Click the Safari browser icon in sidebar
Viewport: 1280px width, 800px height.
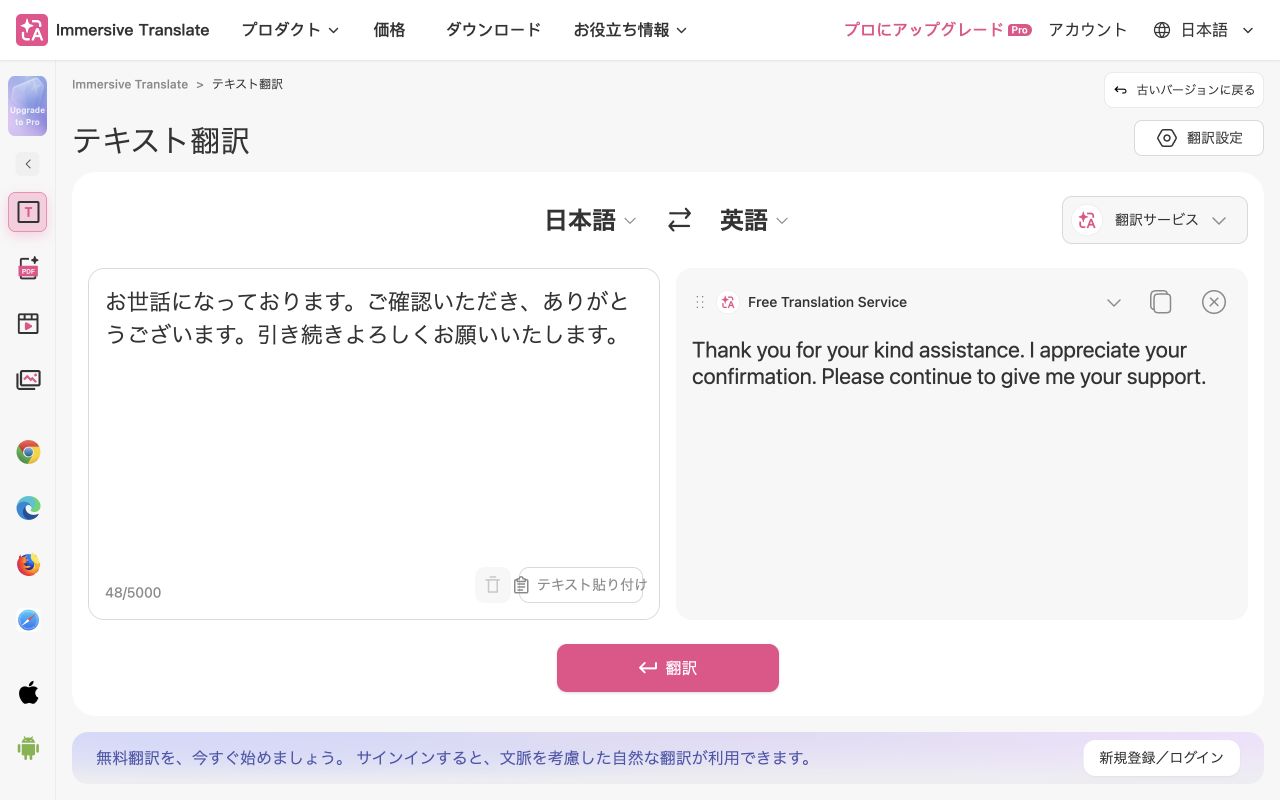pyautogui.click(x=28, y=621)
